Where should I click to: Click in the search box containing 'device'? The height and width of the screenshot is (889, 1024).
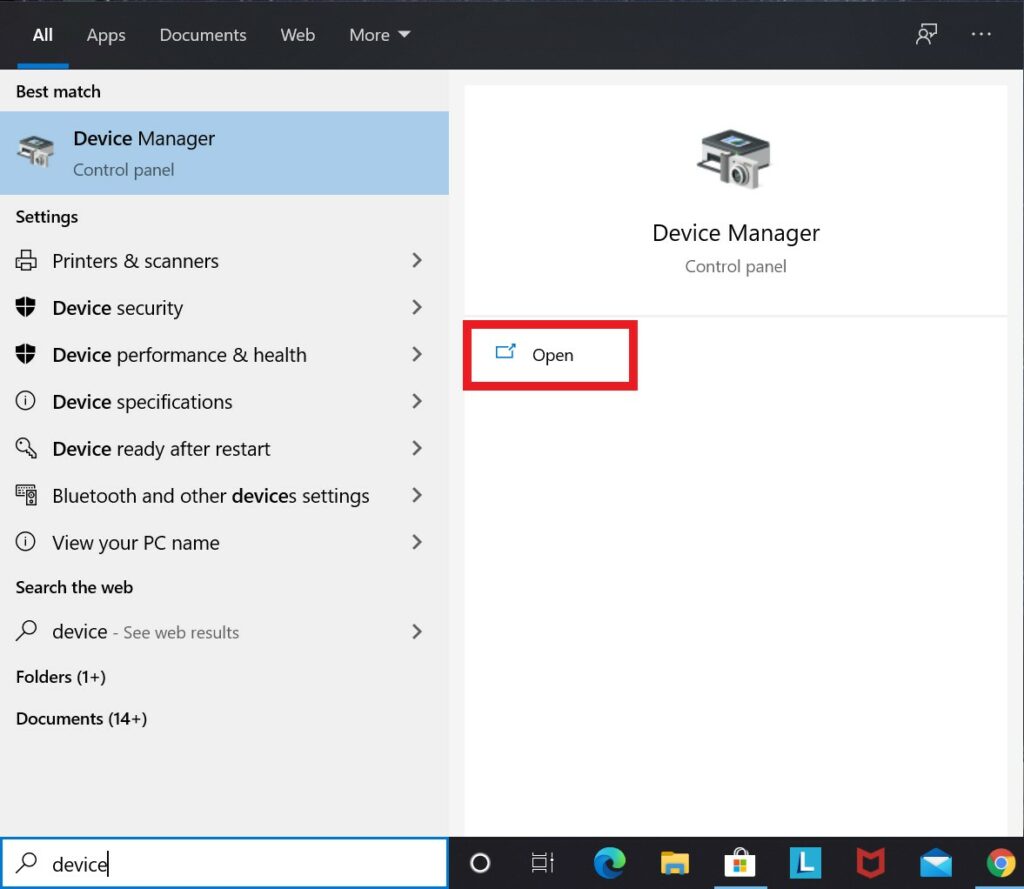tap(224, 863)
